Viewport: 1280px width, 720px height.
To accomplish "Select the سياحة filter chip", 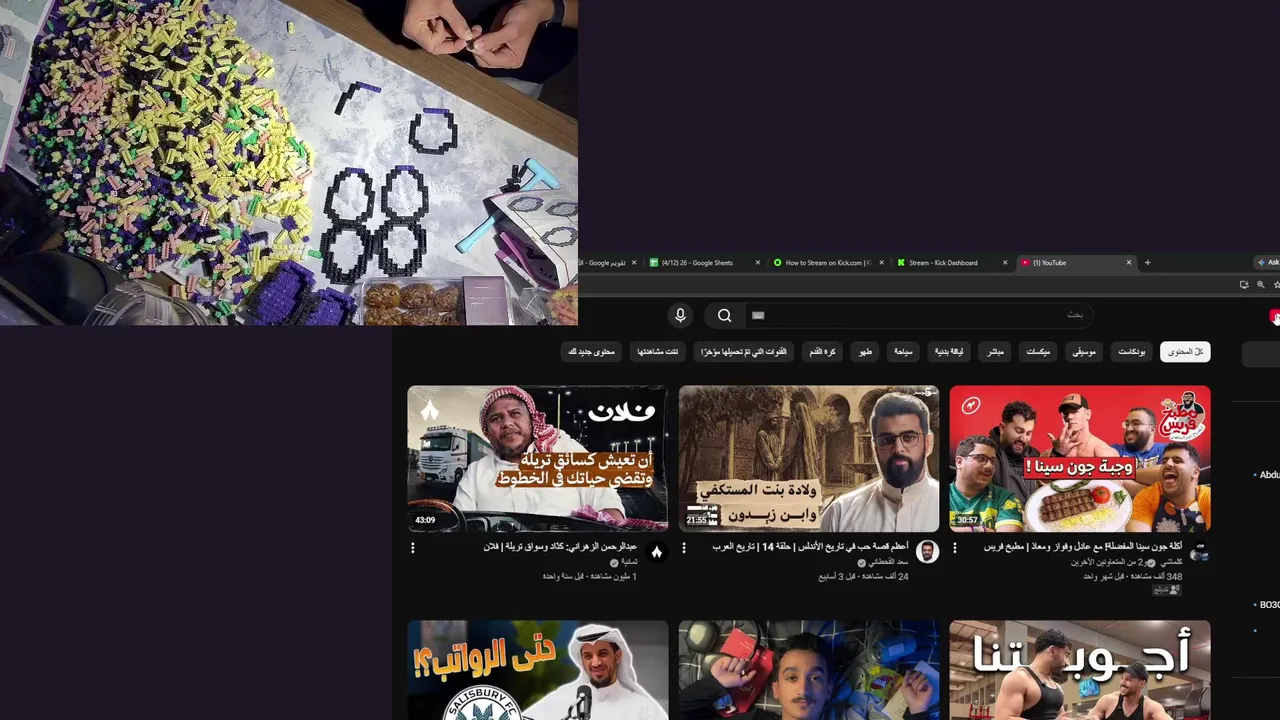I will coord(903,352).
